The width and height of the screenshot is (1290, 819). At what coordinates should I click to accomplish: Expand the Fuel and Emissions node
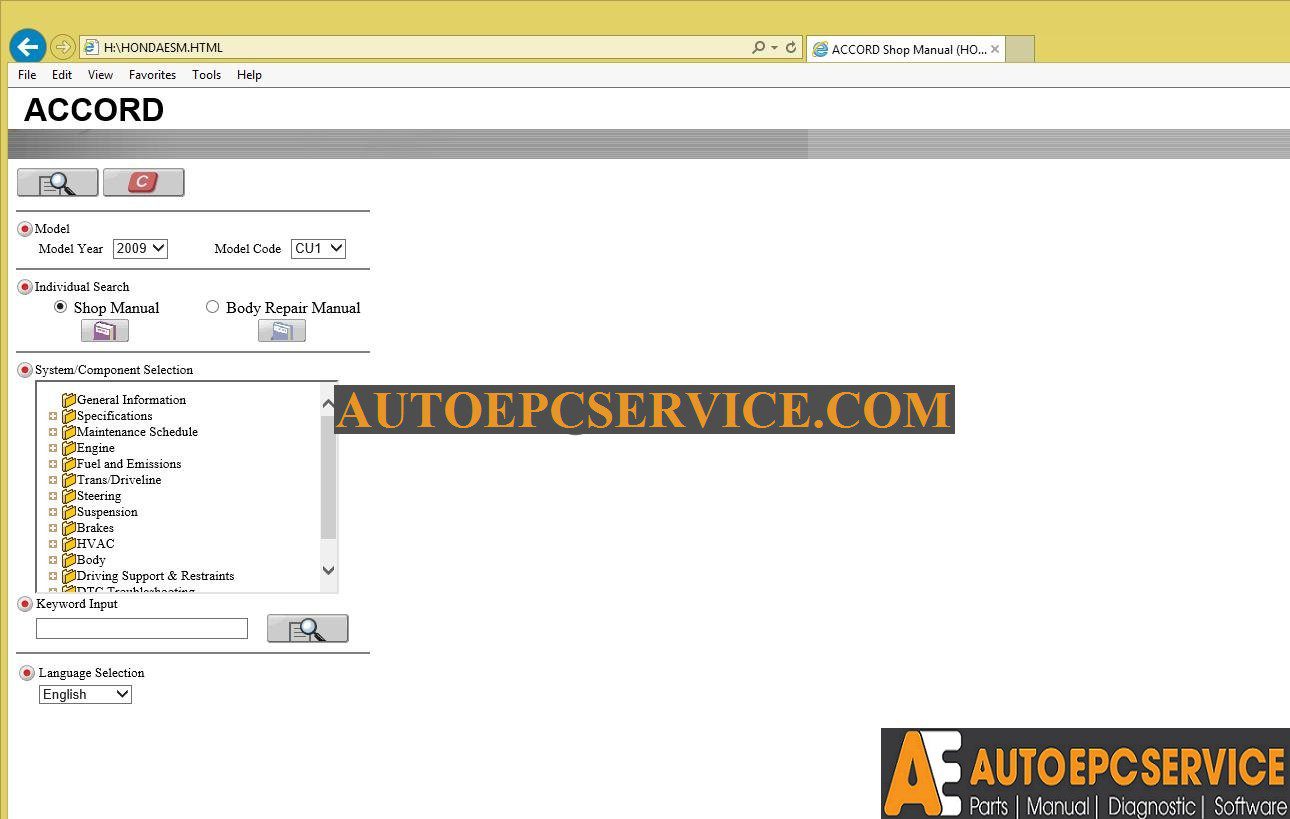[53, 464]
